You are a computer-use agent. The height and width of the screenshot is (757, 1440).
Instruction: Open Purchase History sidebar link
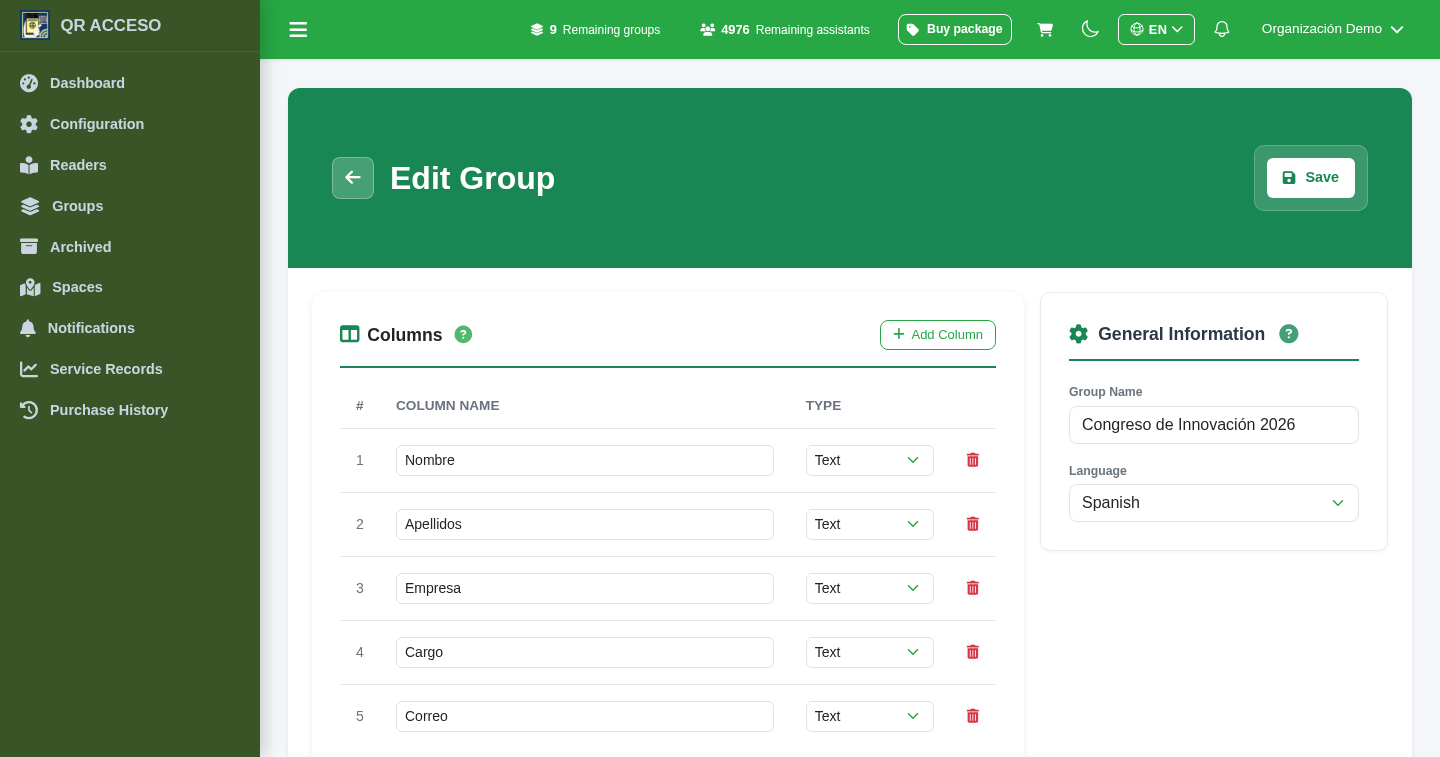pos(109,410)
